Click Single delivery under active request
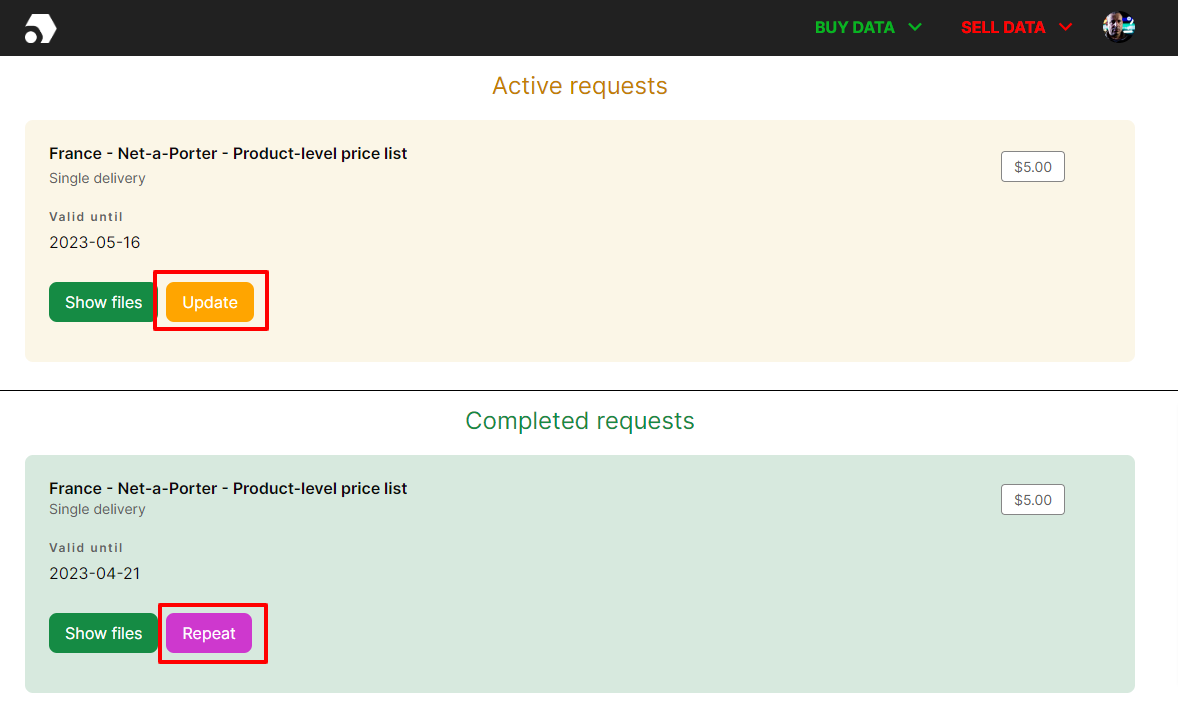 pos(97,178)
